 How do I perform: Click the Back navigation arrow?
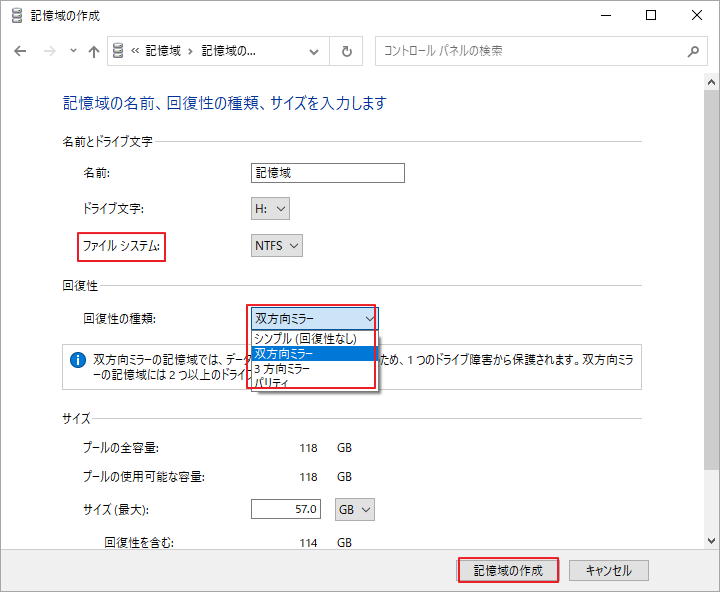click(x=21, y=51)
